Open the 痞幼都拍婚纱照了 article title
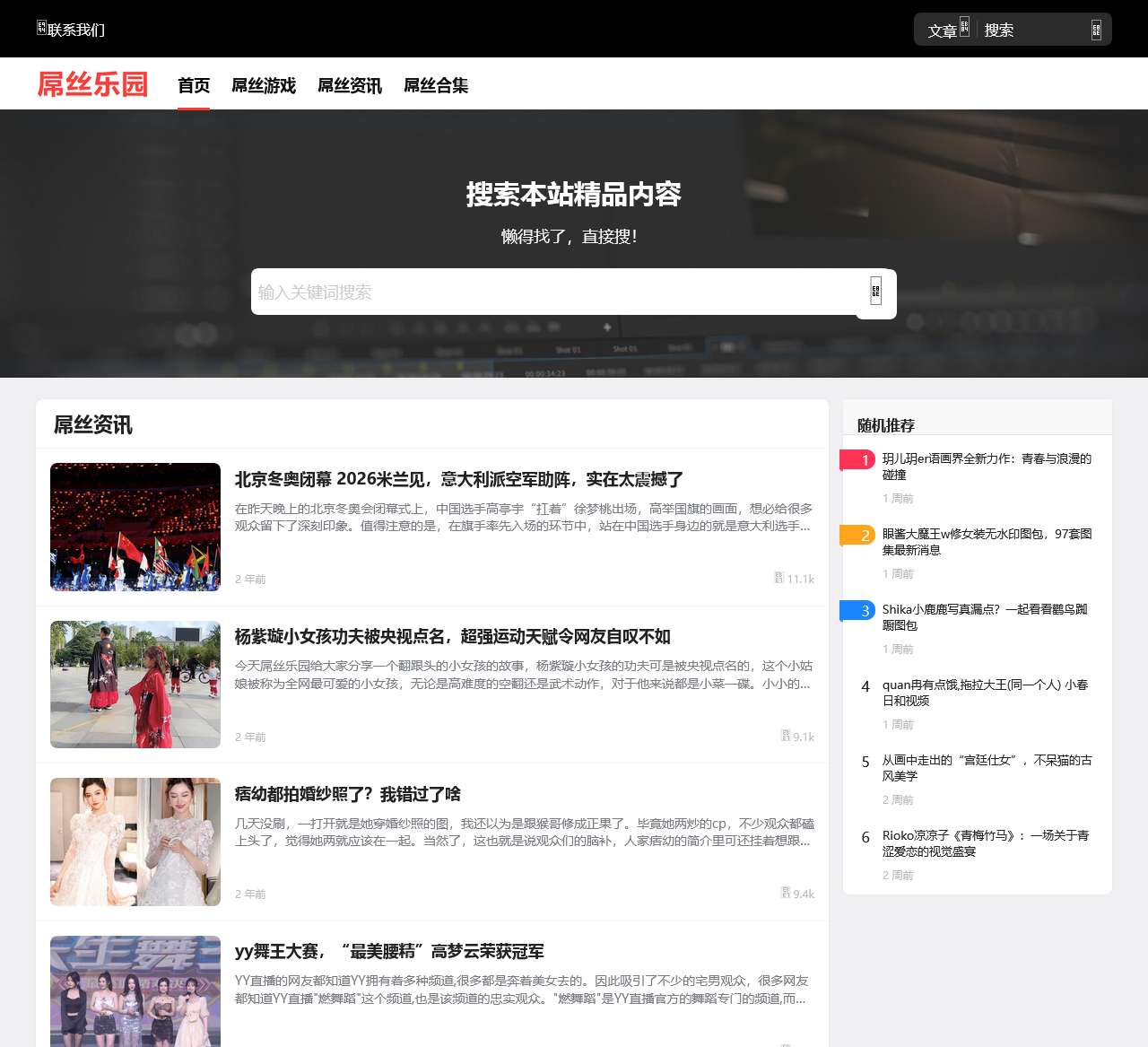1148x1047 pixels. click(x=348, y=794)
